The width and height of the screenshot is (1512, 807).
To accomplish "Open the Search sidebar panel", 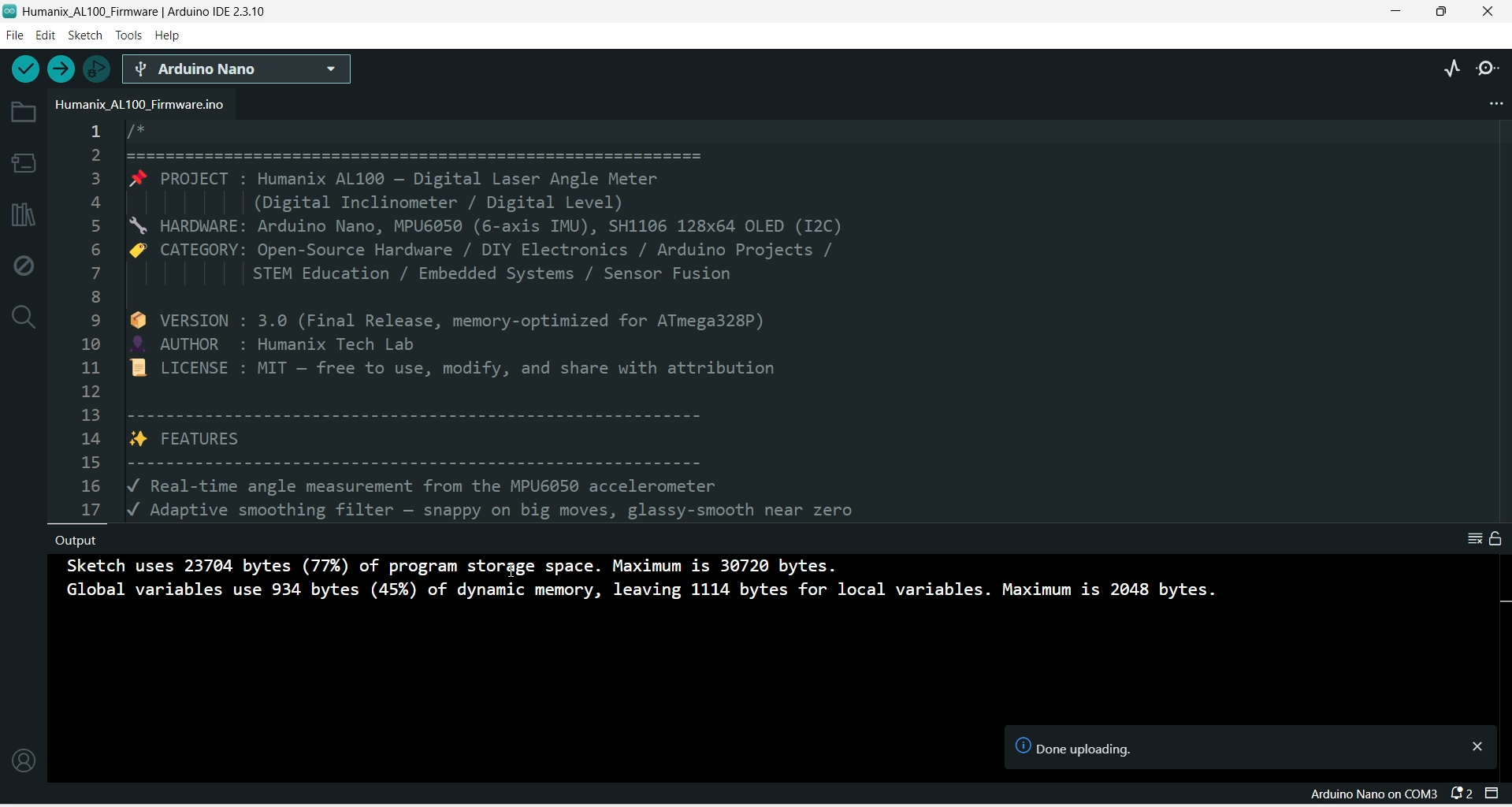I will (x=24, y=318).
